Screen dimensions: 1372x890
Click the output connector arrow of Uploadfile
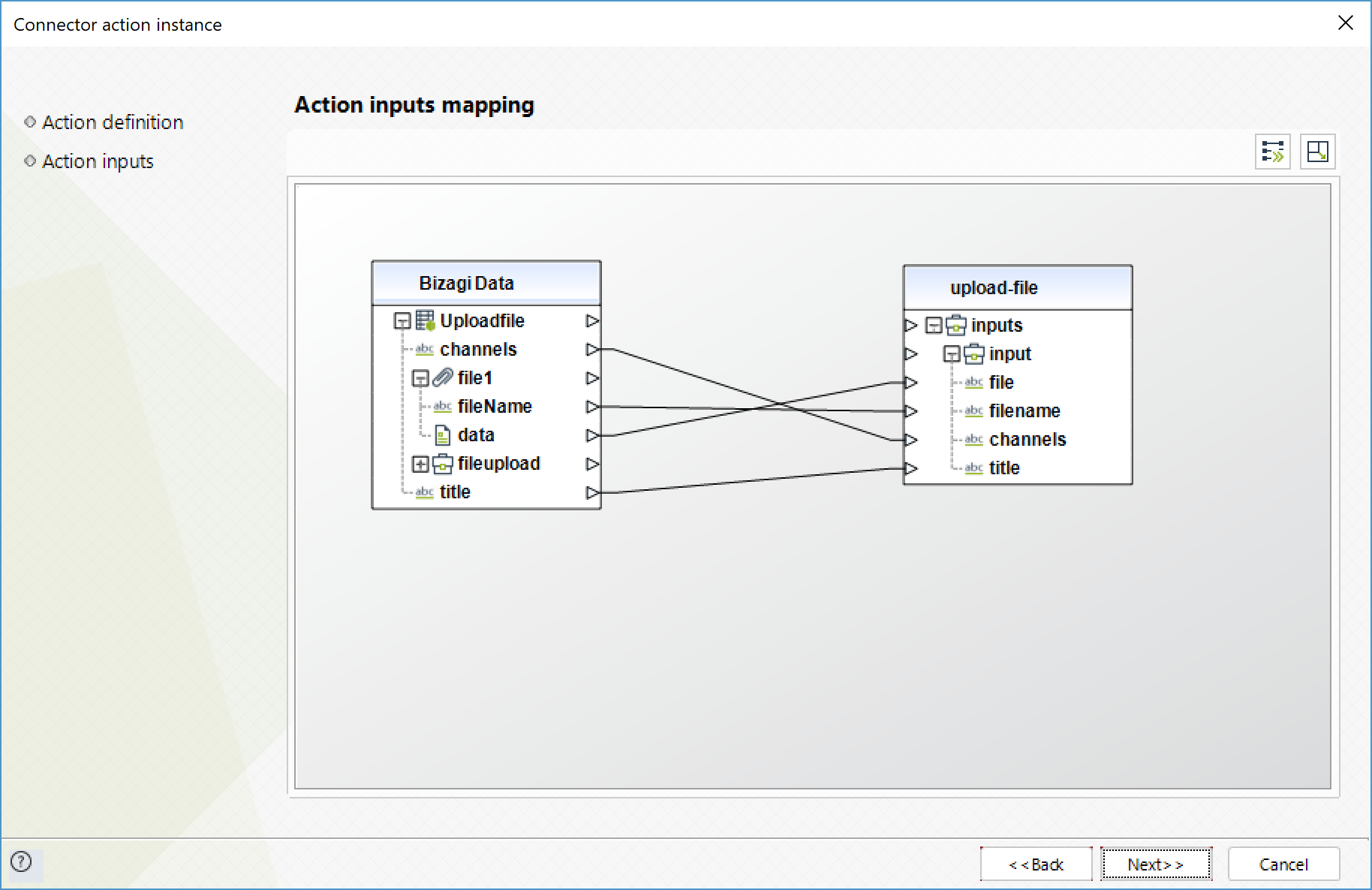[592, 321]
